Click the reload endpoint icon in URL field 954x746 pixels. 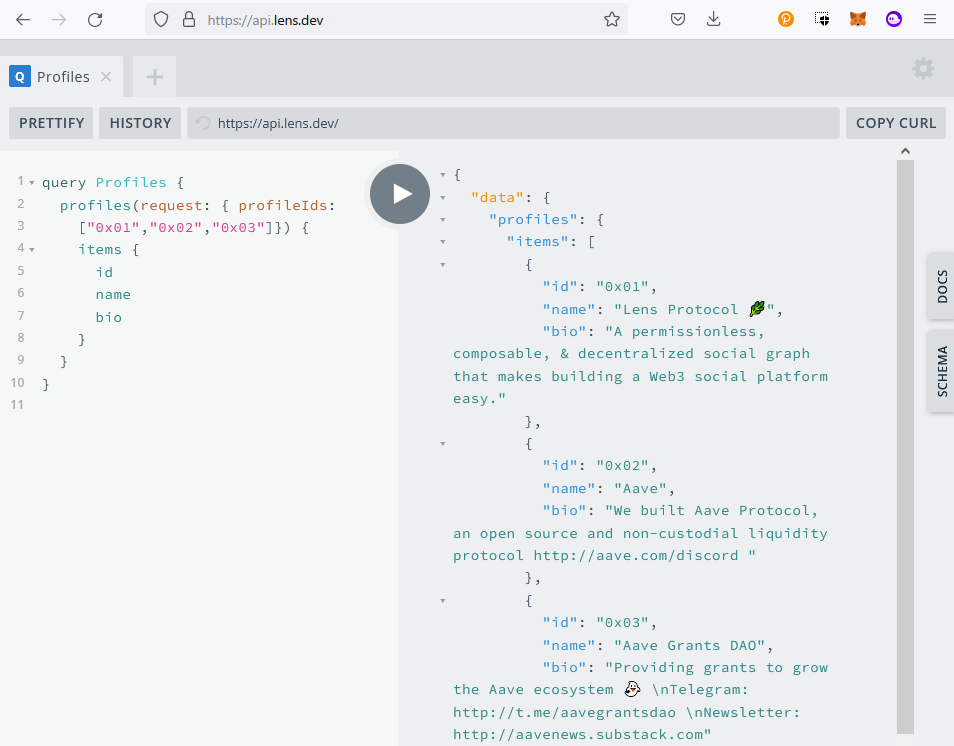203,123
